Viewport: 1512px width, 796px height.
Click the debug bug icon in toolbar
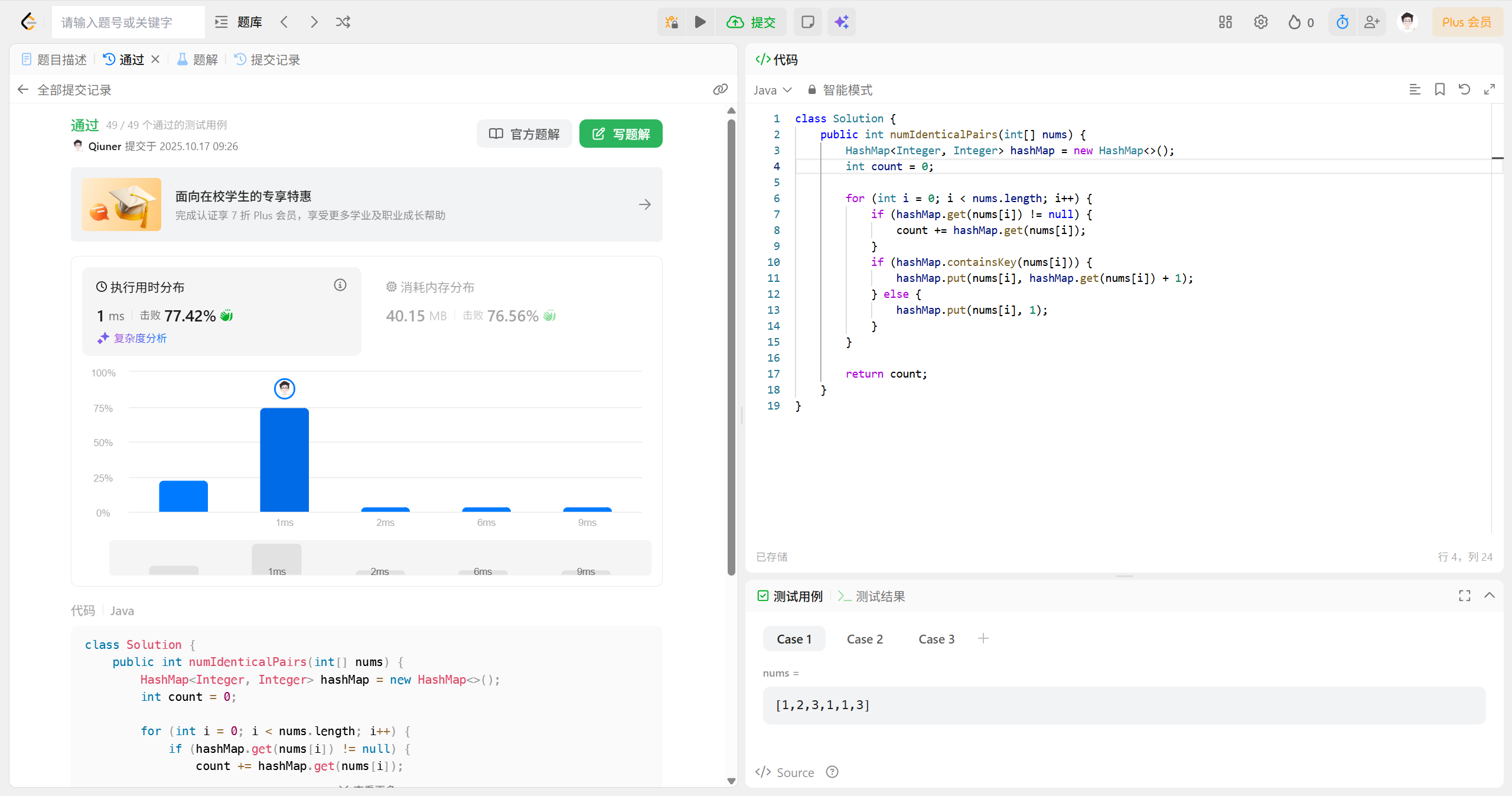coord(672,22)
